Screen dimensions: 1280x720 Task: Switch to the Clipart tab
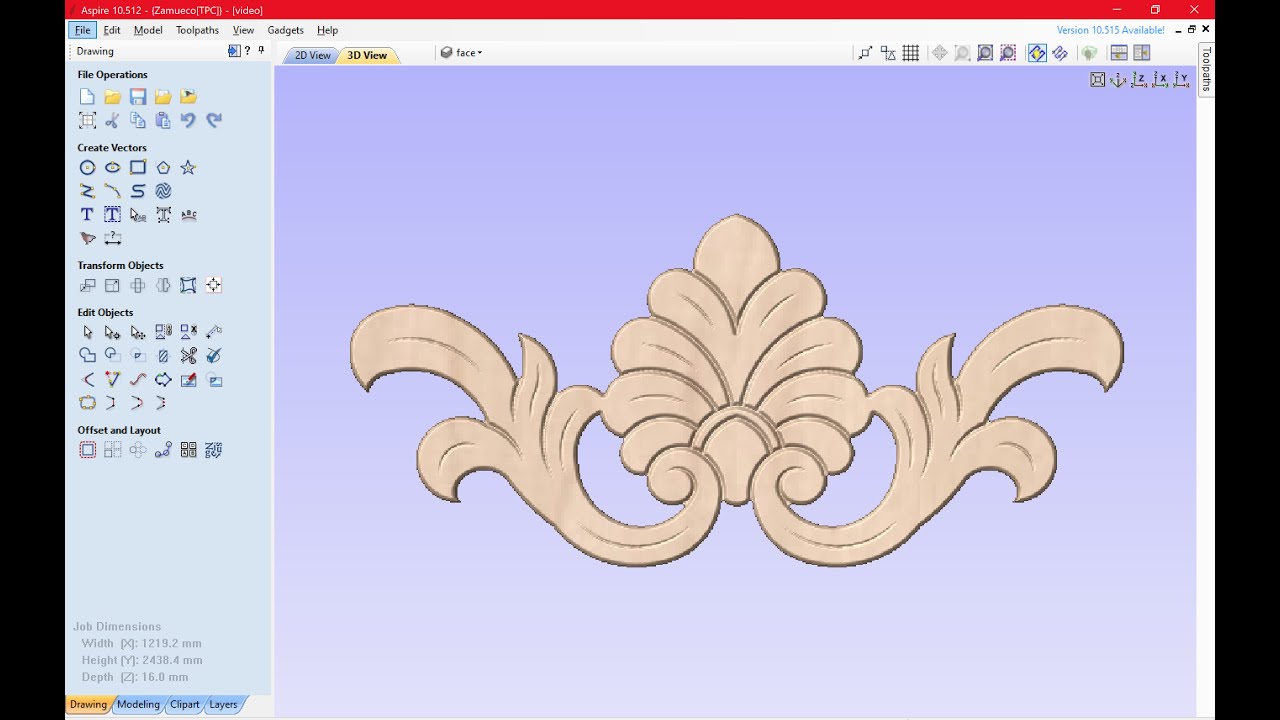click(x=184, y=704)
